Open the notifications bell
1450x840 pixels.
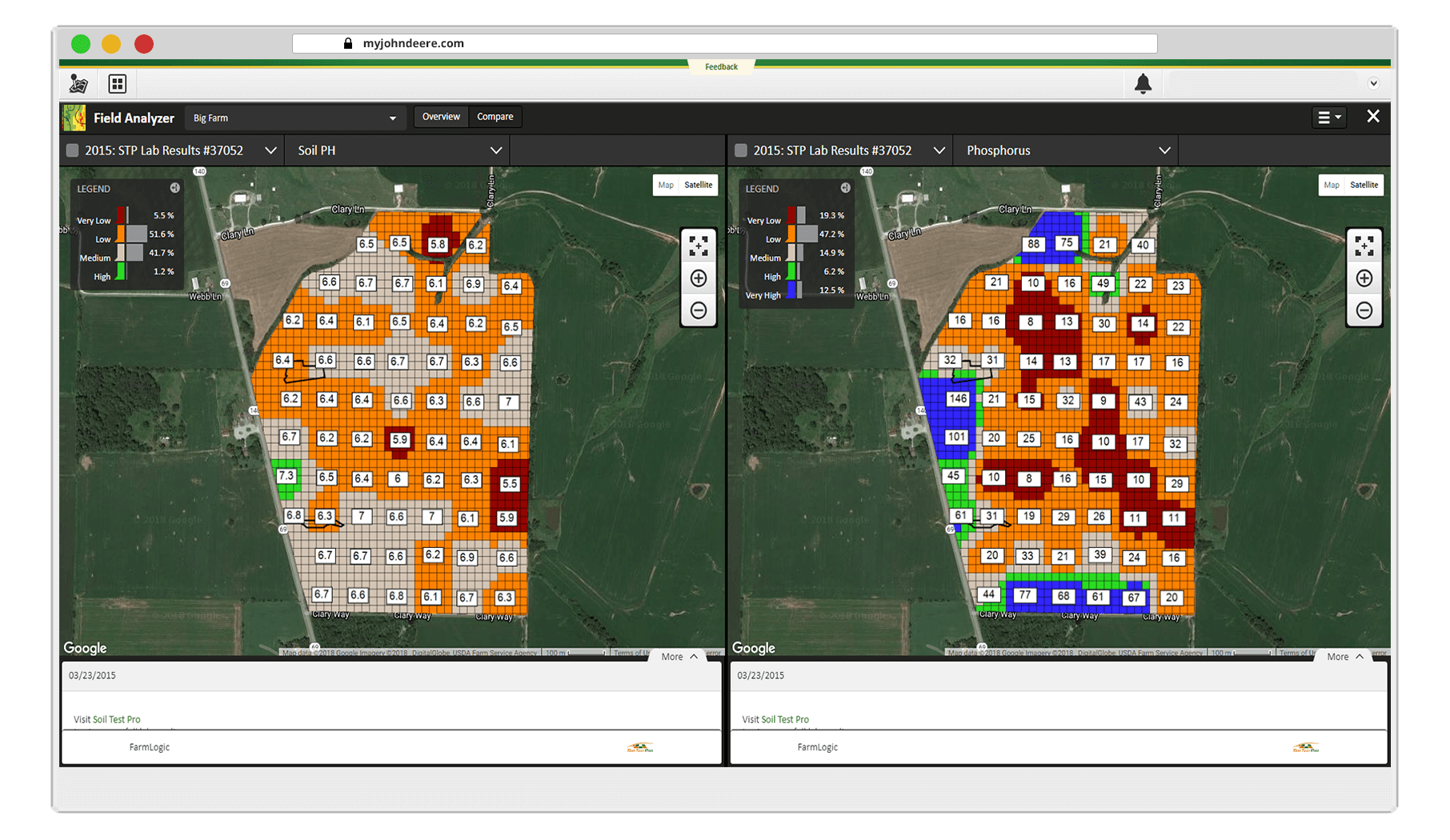(1143, 83)
